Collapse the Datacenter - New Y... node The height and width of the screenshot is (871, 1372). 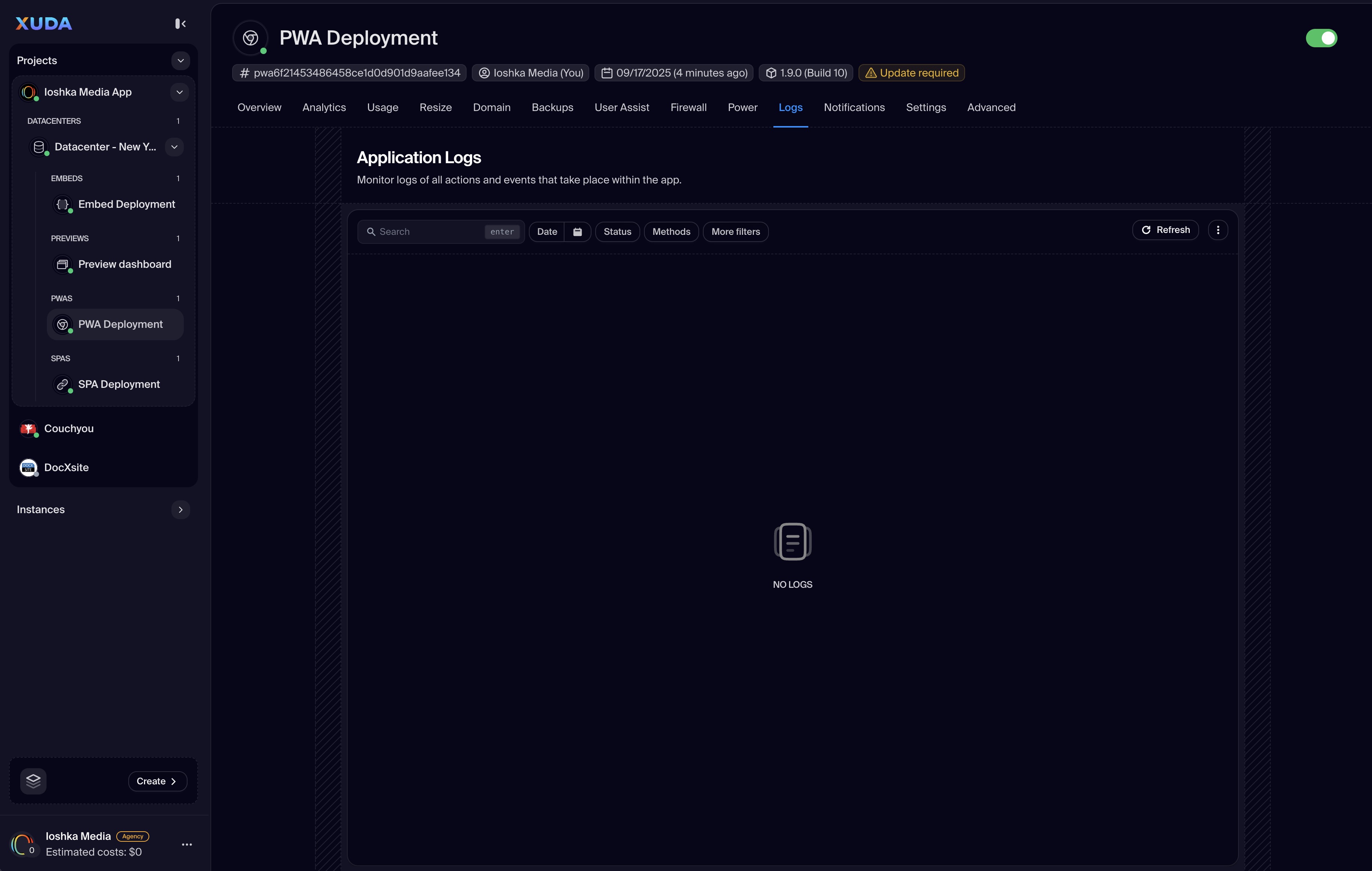point(174,147)
